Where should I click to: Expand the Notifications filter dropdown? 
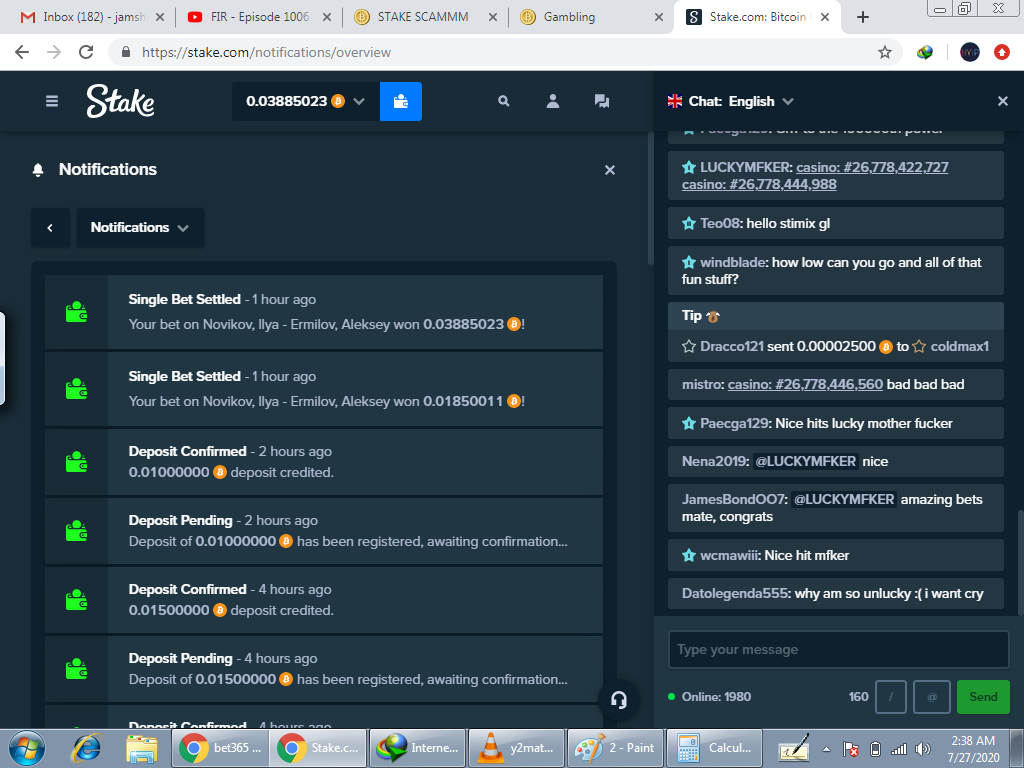tap(140, 227)
